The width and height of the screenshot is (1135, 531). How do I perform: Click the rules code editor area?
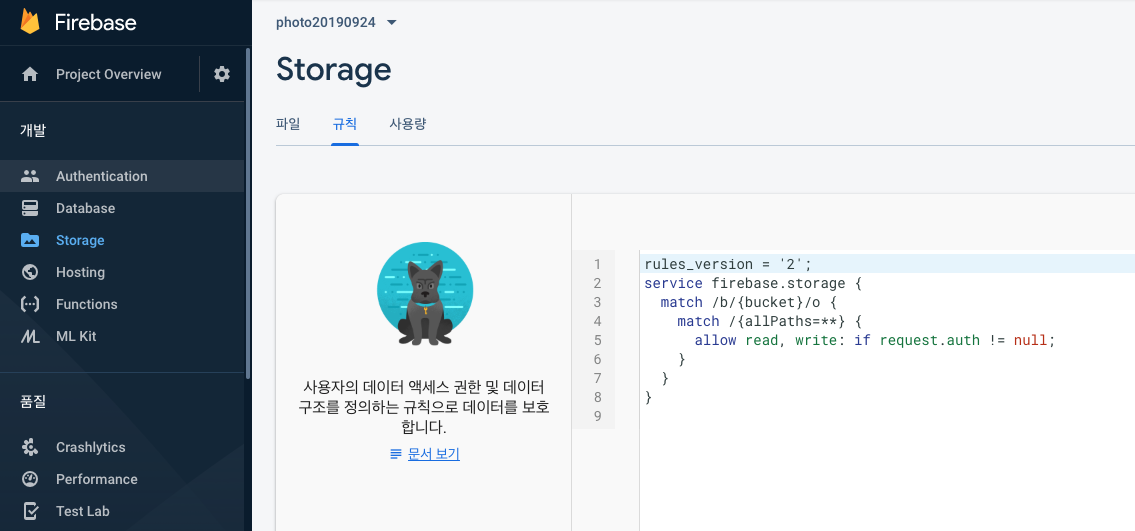[887, 391]
